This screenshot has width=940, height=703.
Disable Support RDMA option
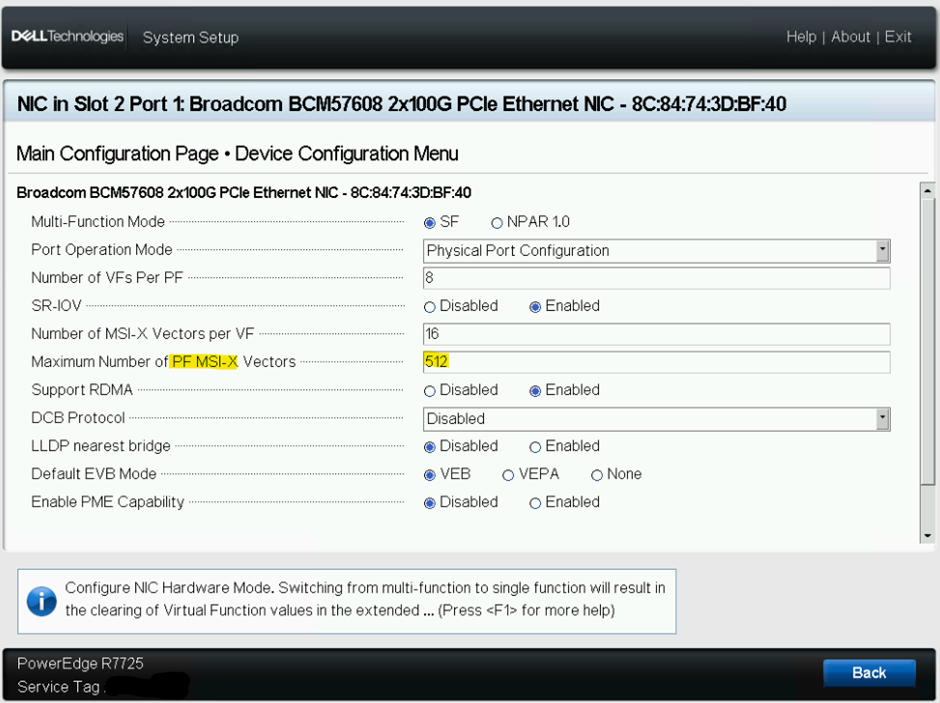pyautogui.click(x=429, y=391)
